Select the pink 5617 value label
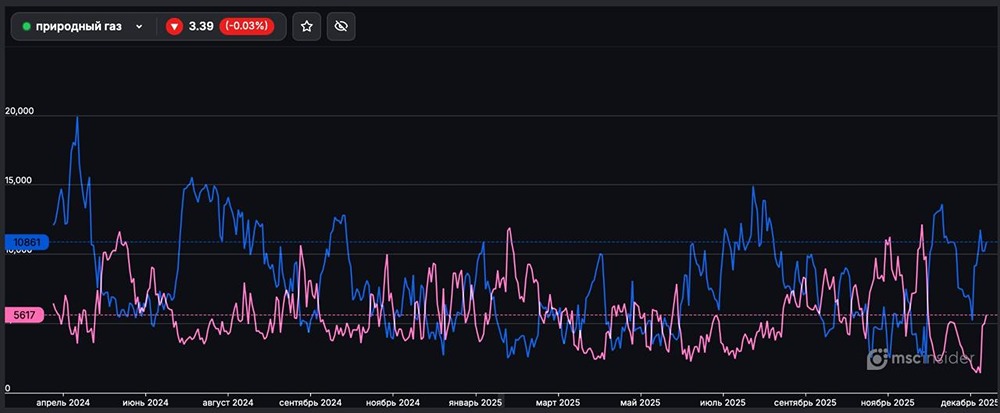Image resolution: width=1000 pixels, height=413 pixels. point(23,315)
